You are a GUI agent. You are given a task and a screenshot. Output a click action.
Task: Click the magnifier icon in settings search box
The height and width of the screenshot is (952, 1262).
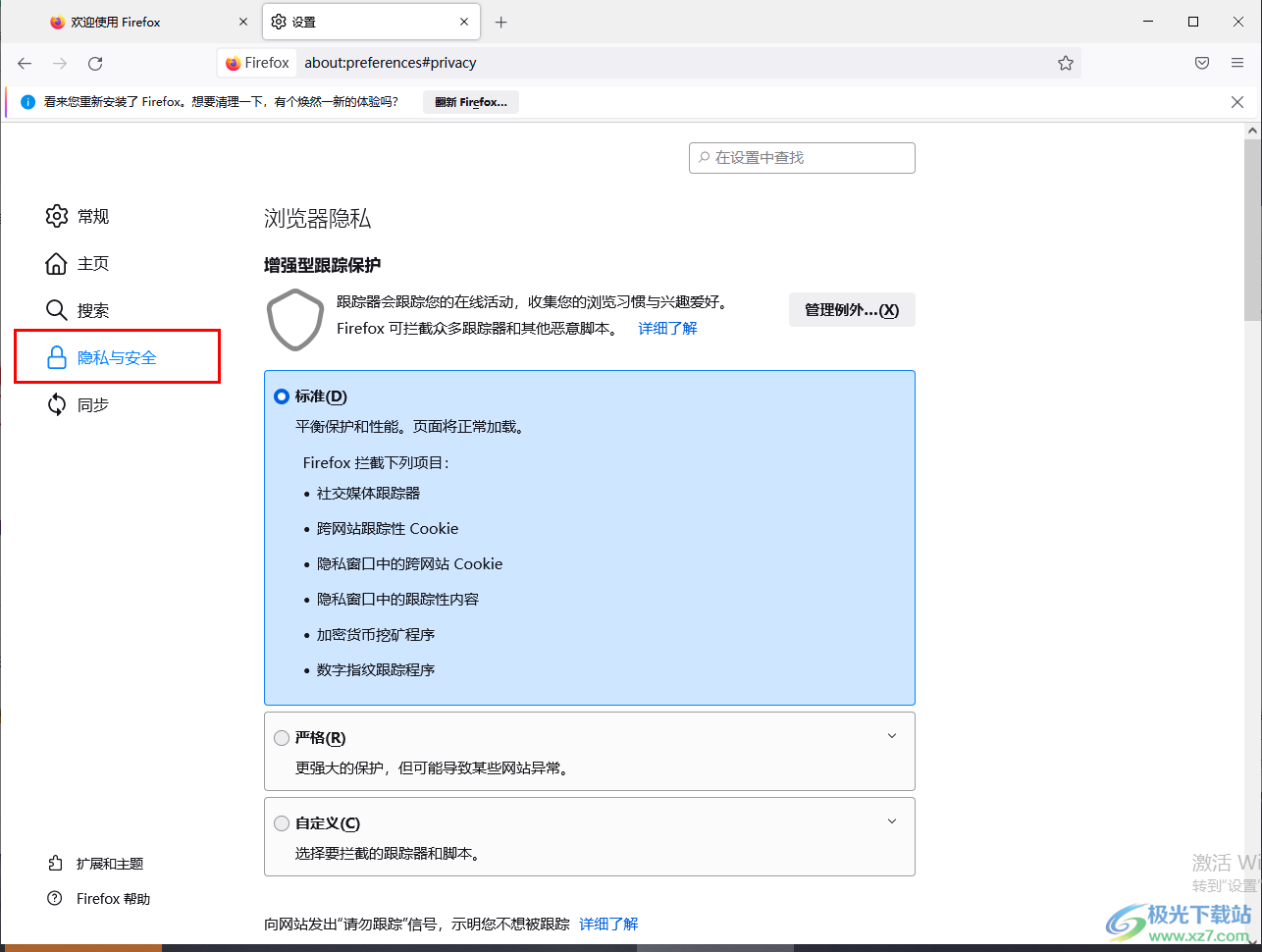[704, 157]
